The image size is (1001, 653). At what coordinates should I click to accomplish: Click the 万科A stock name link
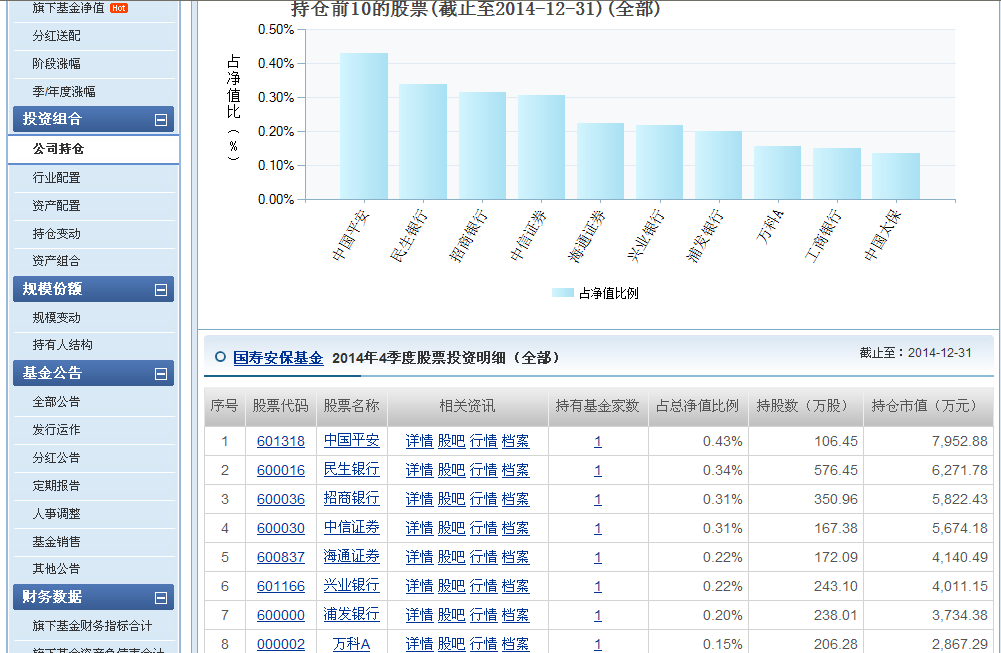[x=352, y=645]
